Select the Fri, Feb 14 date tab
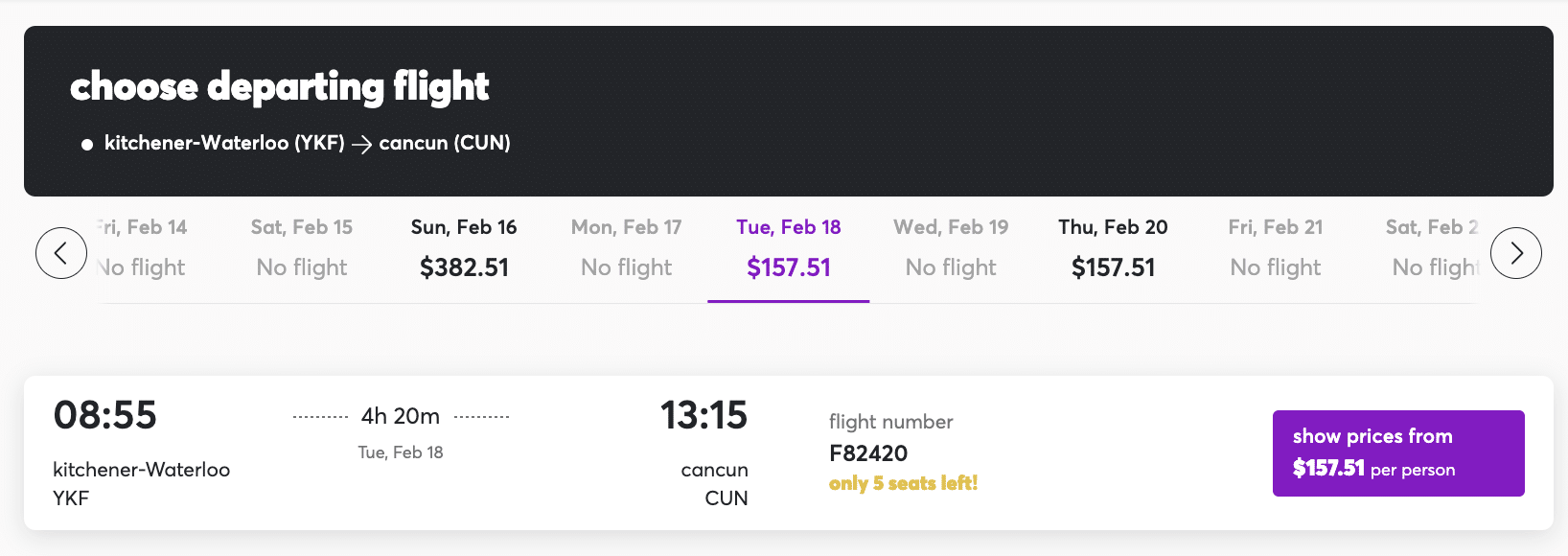 tap(143, 248)
